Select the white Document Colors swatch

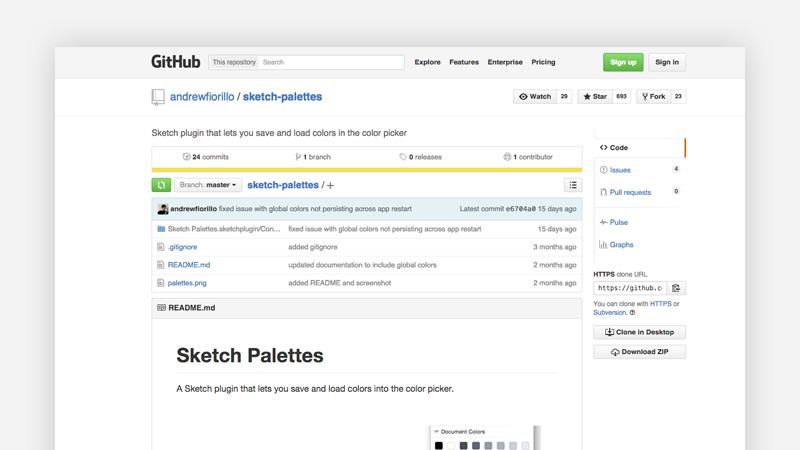click(x=451, y=446)
